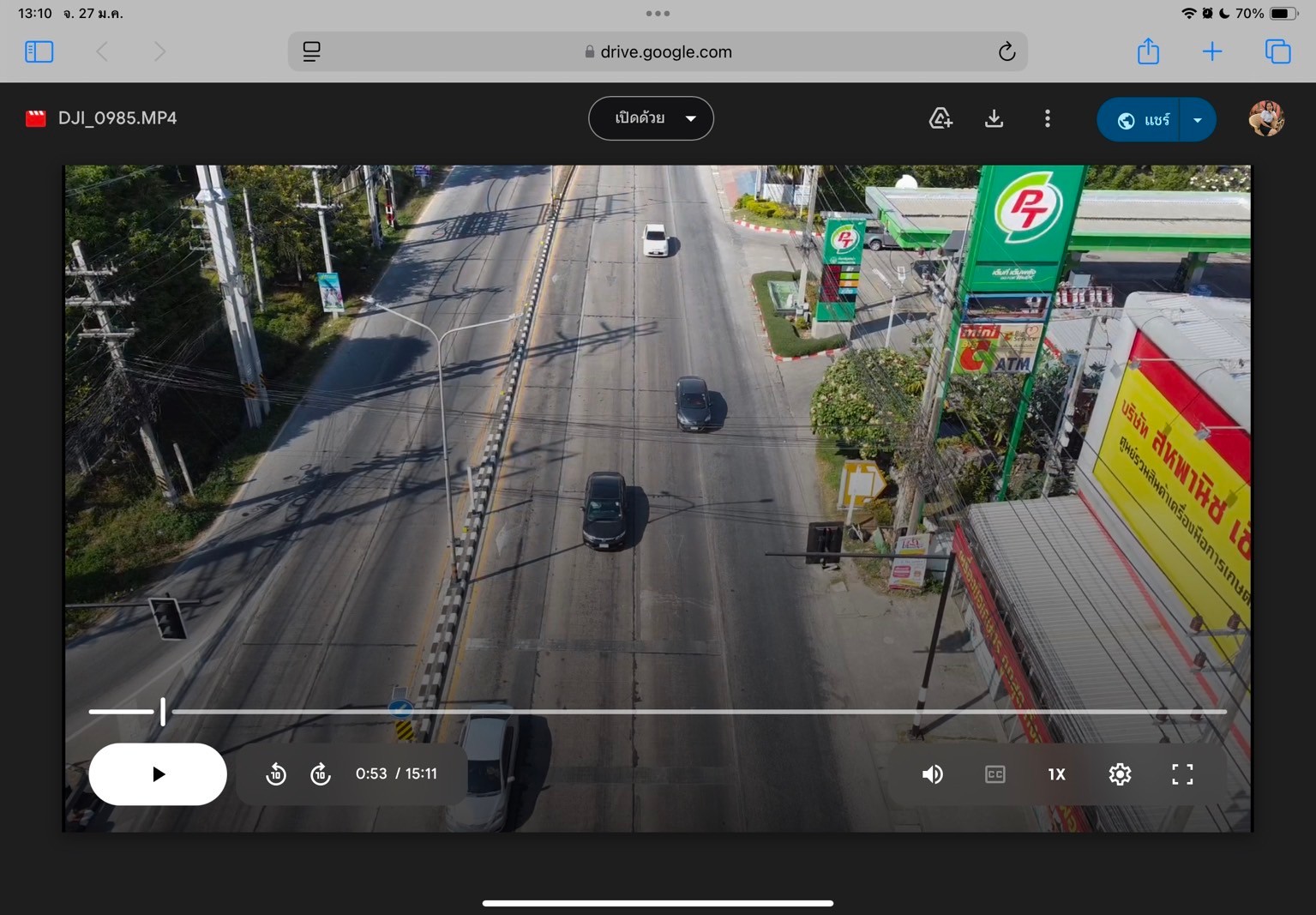Expand the share options arrow
The image size is (1316, 915).
[x=1198, y=120]
